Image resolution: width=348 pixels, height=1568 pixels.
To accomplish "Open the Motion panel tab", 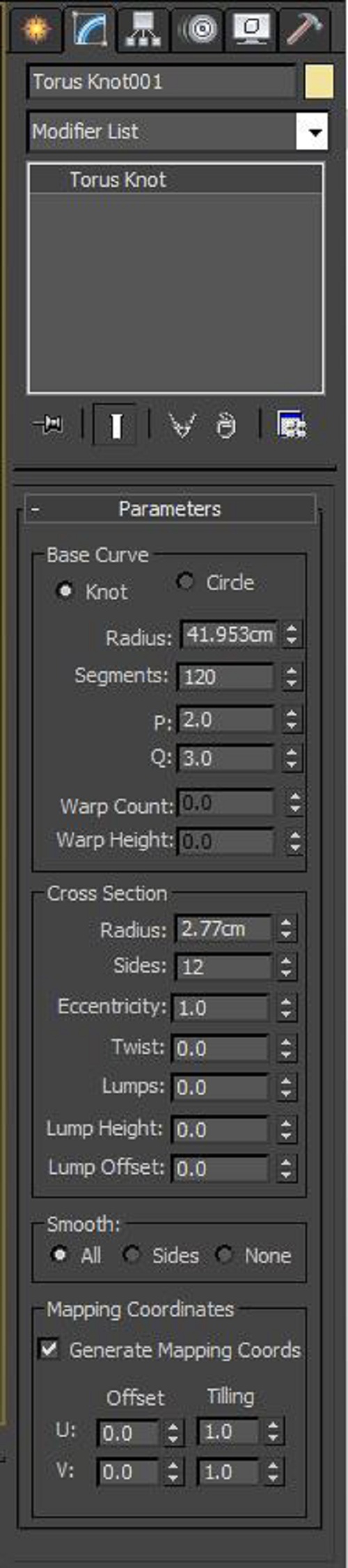I will click(x=198, y=29).
